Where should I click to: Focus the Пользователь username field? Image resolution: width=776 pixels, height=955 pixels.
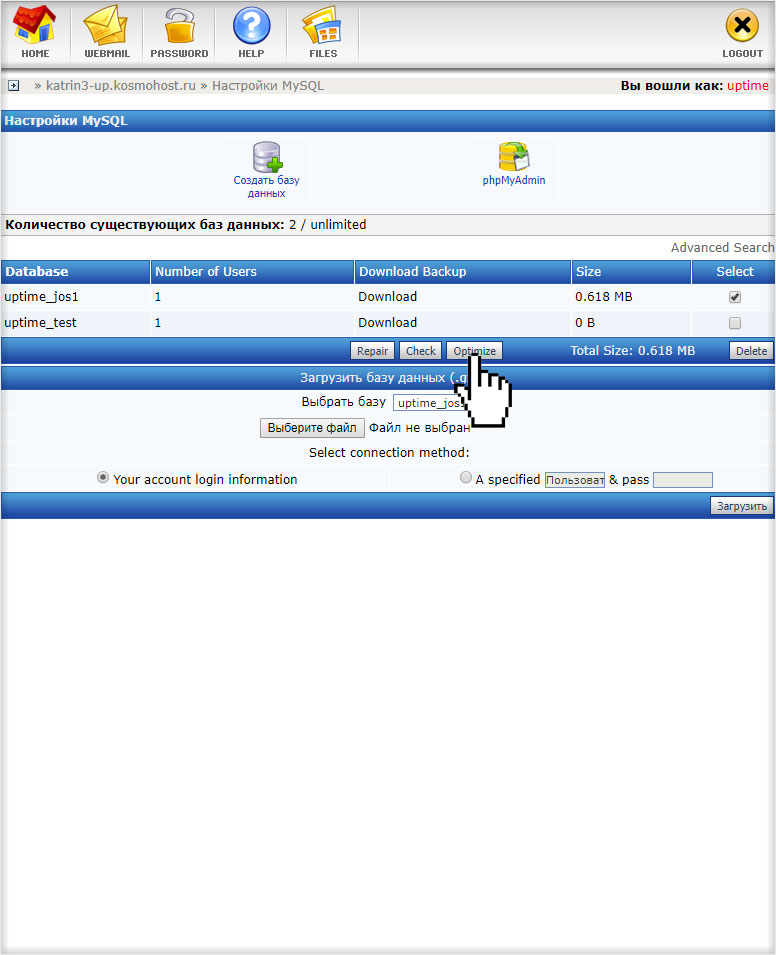(x=574, y=480)
